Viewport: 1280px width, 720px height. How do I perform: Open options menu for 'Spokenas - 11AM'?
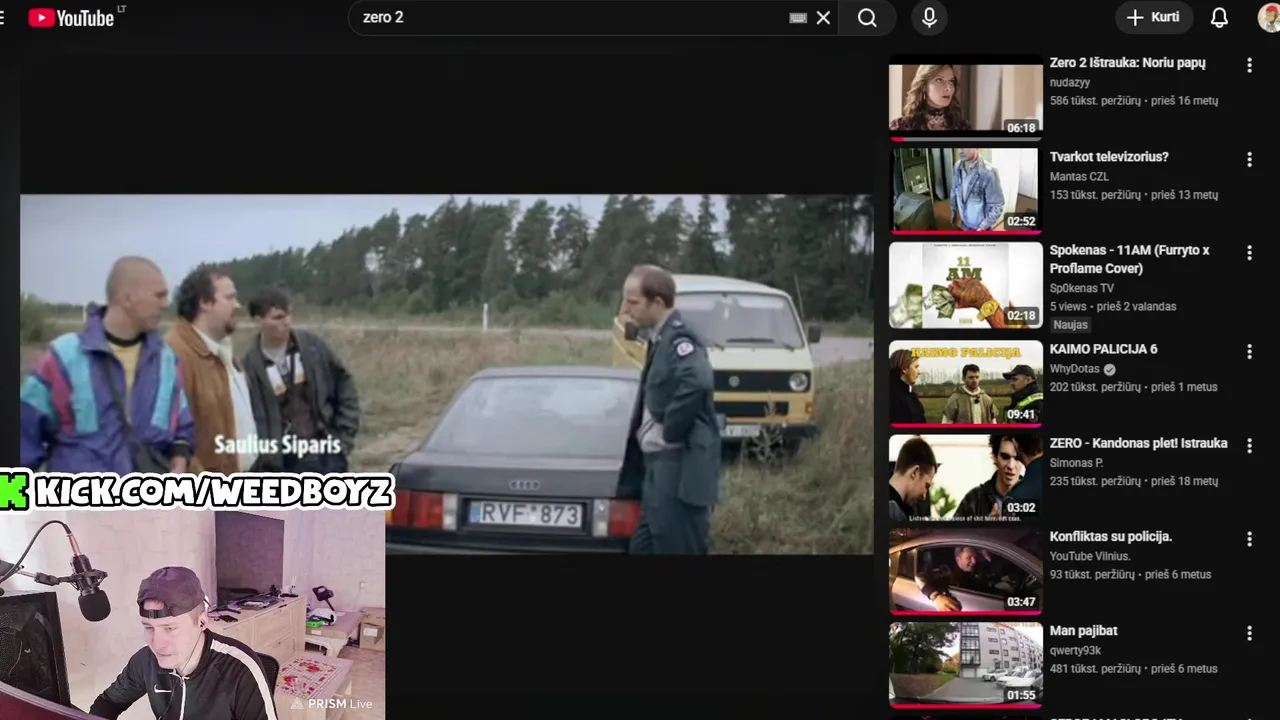click(x=1249, y=253)
